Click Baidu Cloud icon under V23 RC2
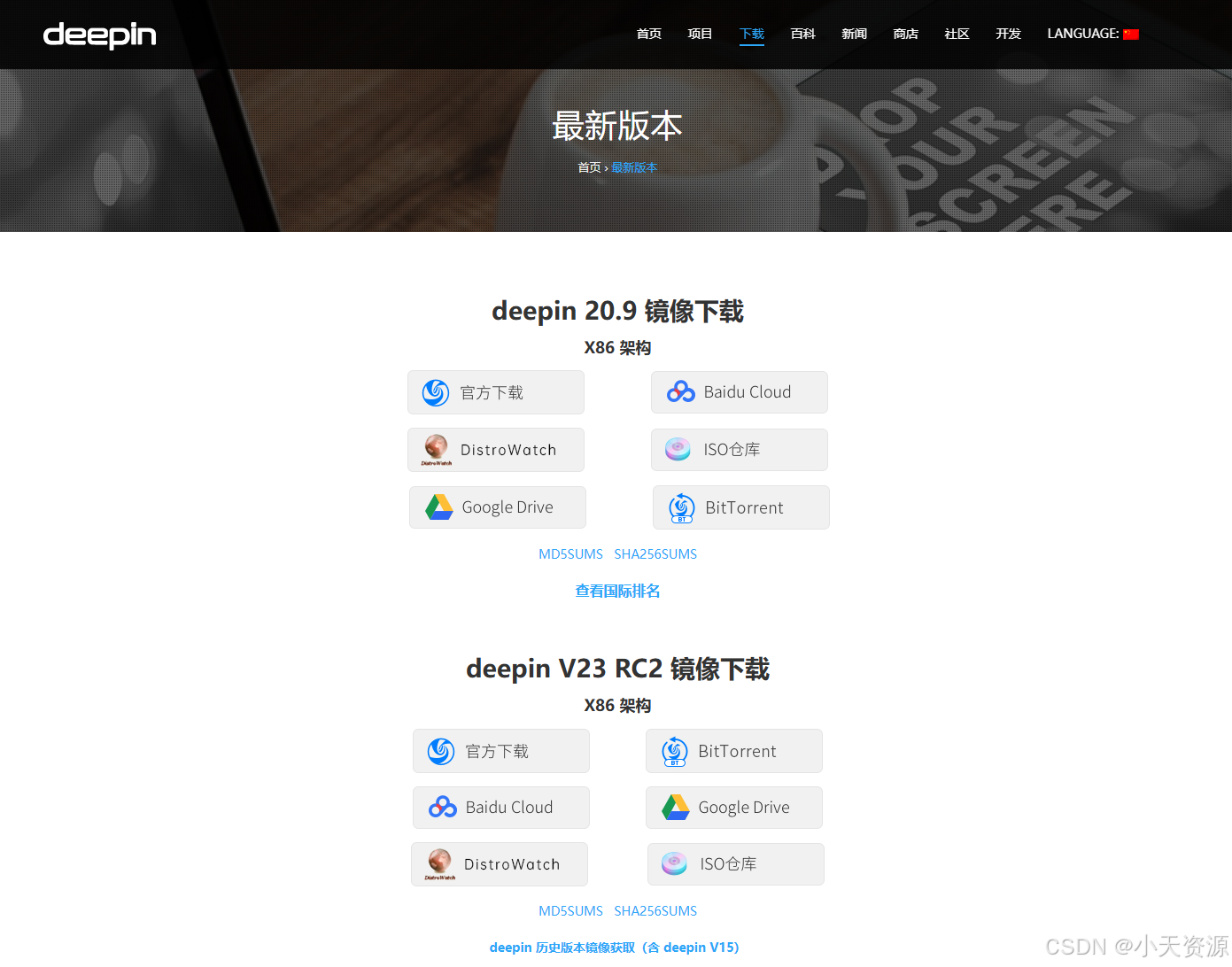 click(x=443, y=807)
